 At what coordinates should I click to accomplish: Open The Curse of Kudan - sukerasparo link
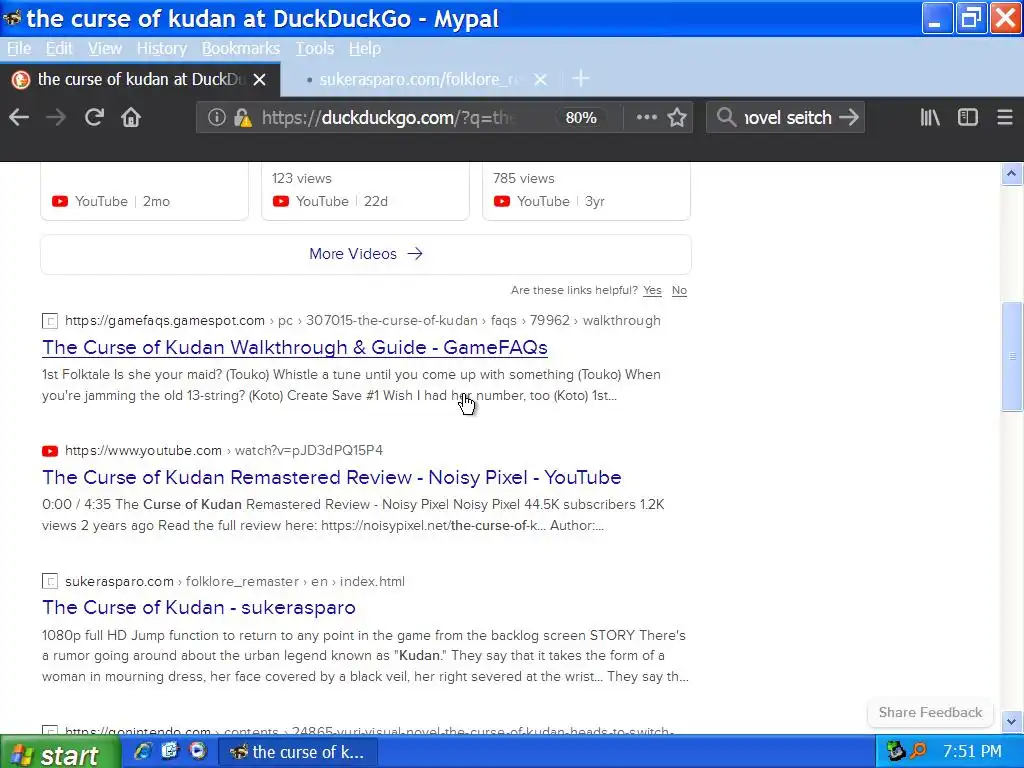click(199, 607)
